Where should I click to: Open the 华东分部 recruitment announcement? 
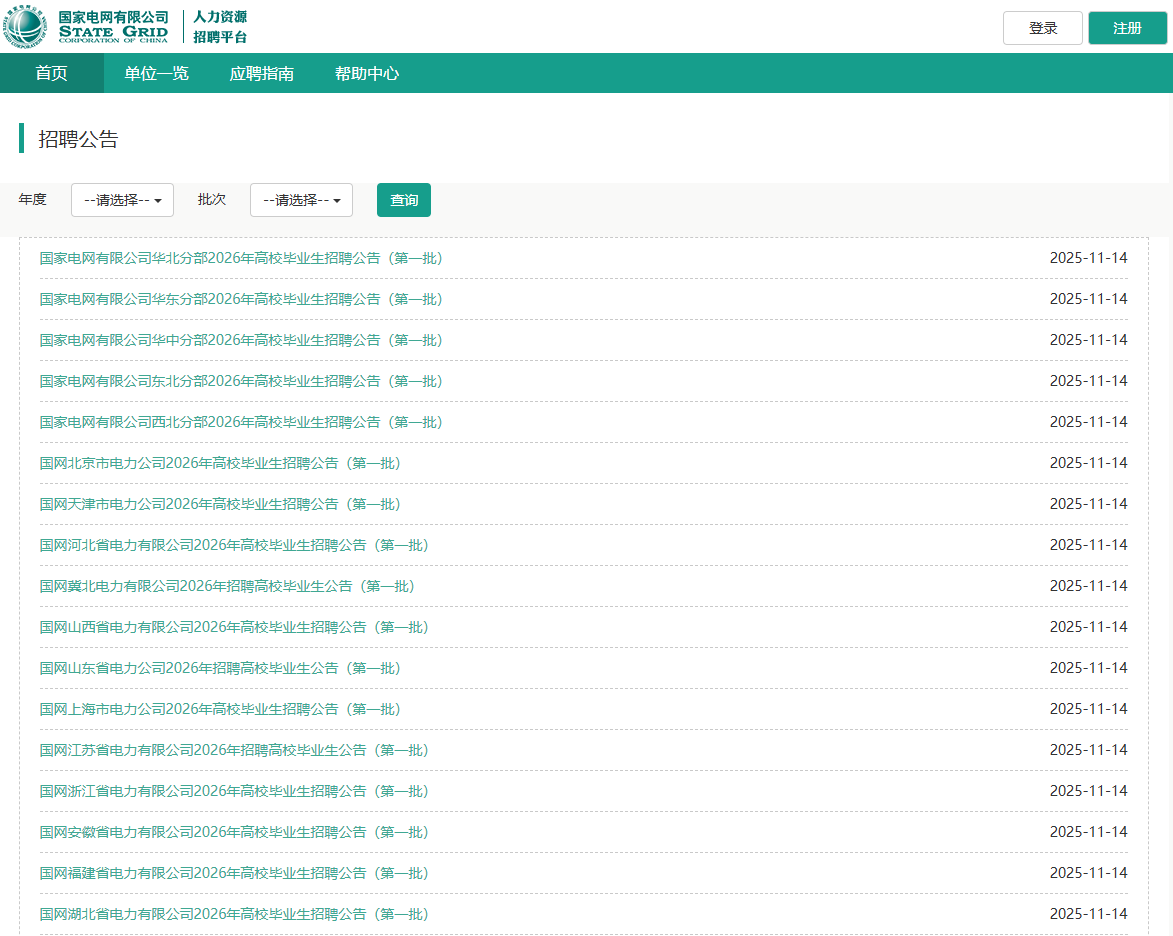coord(241,299)
